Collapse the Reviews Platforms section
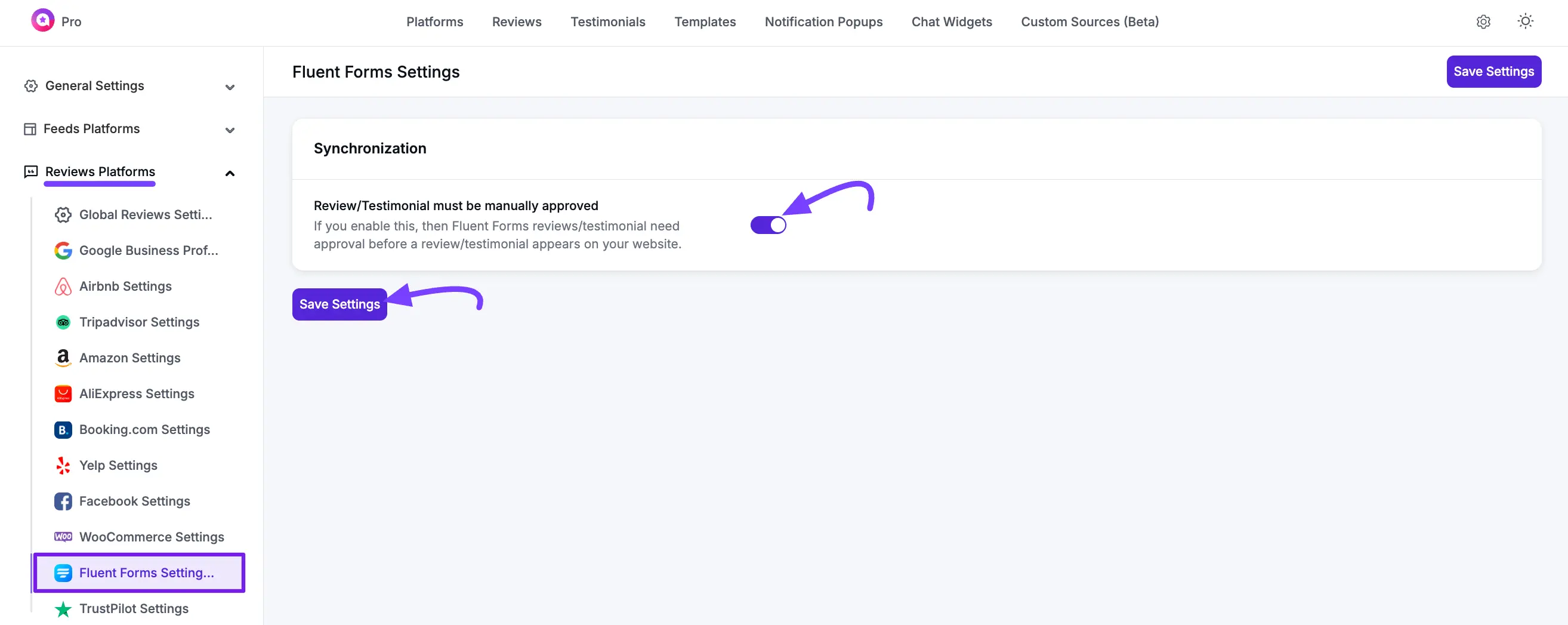Screen dimensions: 1568x625 (230, 173)
